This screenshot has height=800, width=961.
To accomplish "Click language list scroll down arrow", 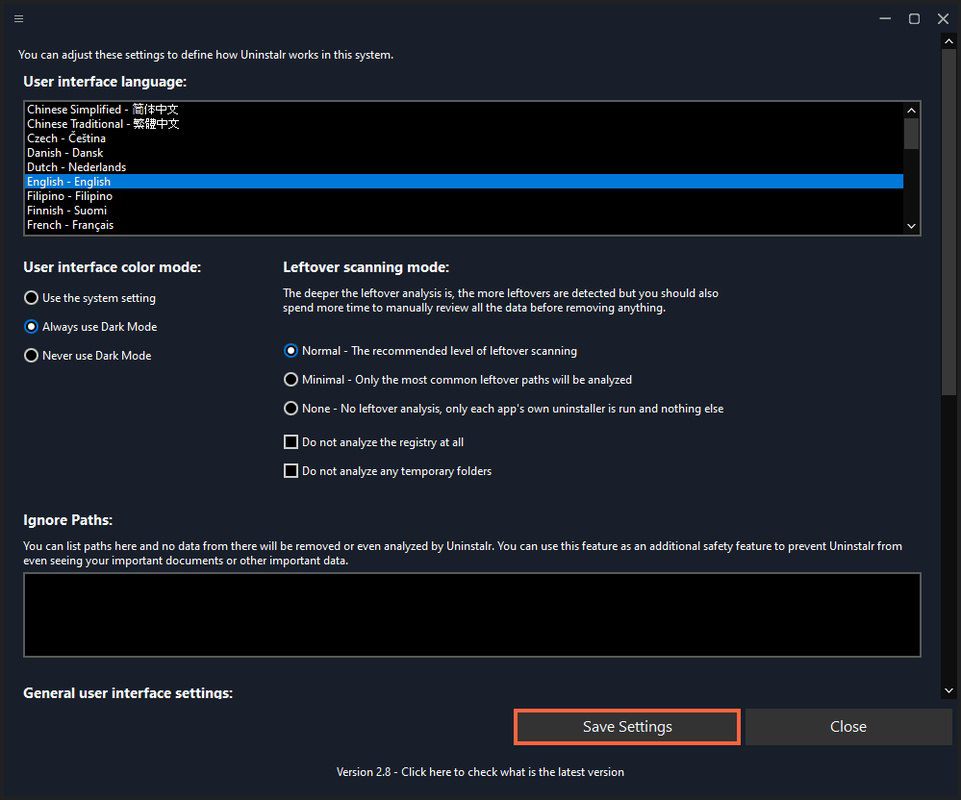I will [x=911, y=226].
